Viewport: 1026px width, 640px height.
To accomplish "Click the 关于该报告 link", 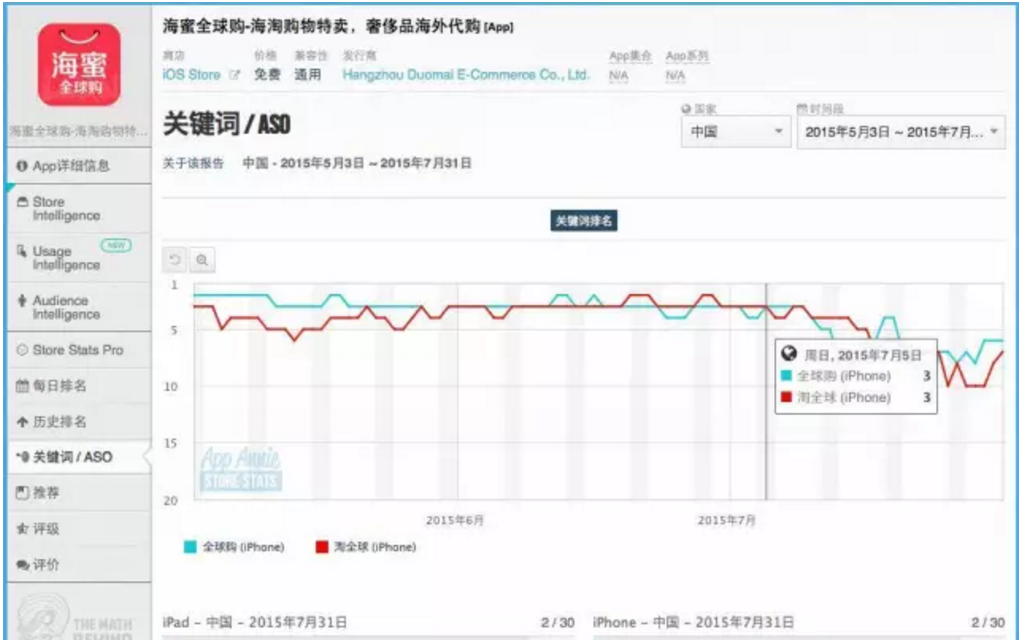I will tap(193, 164).
